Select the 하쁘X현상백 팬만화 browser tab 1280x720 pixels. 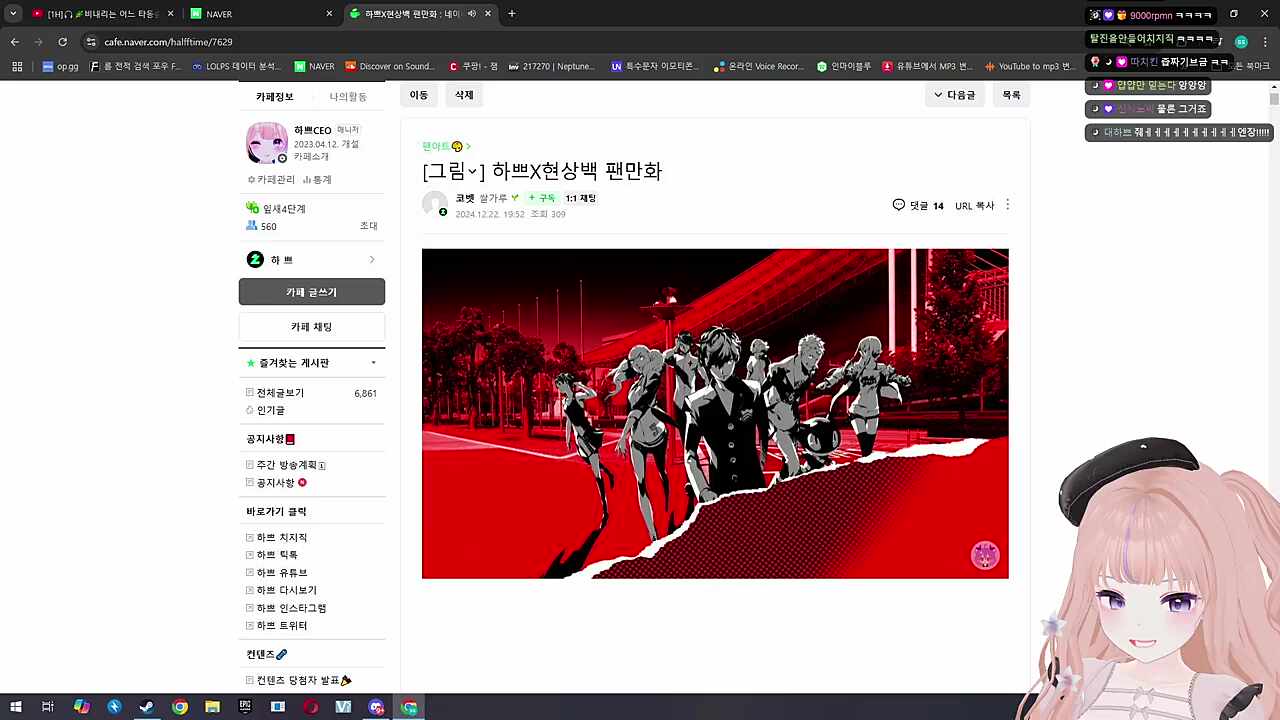(420, 14)
